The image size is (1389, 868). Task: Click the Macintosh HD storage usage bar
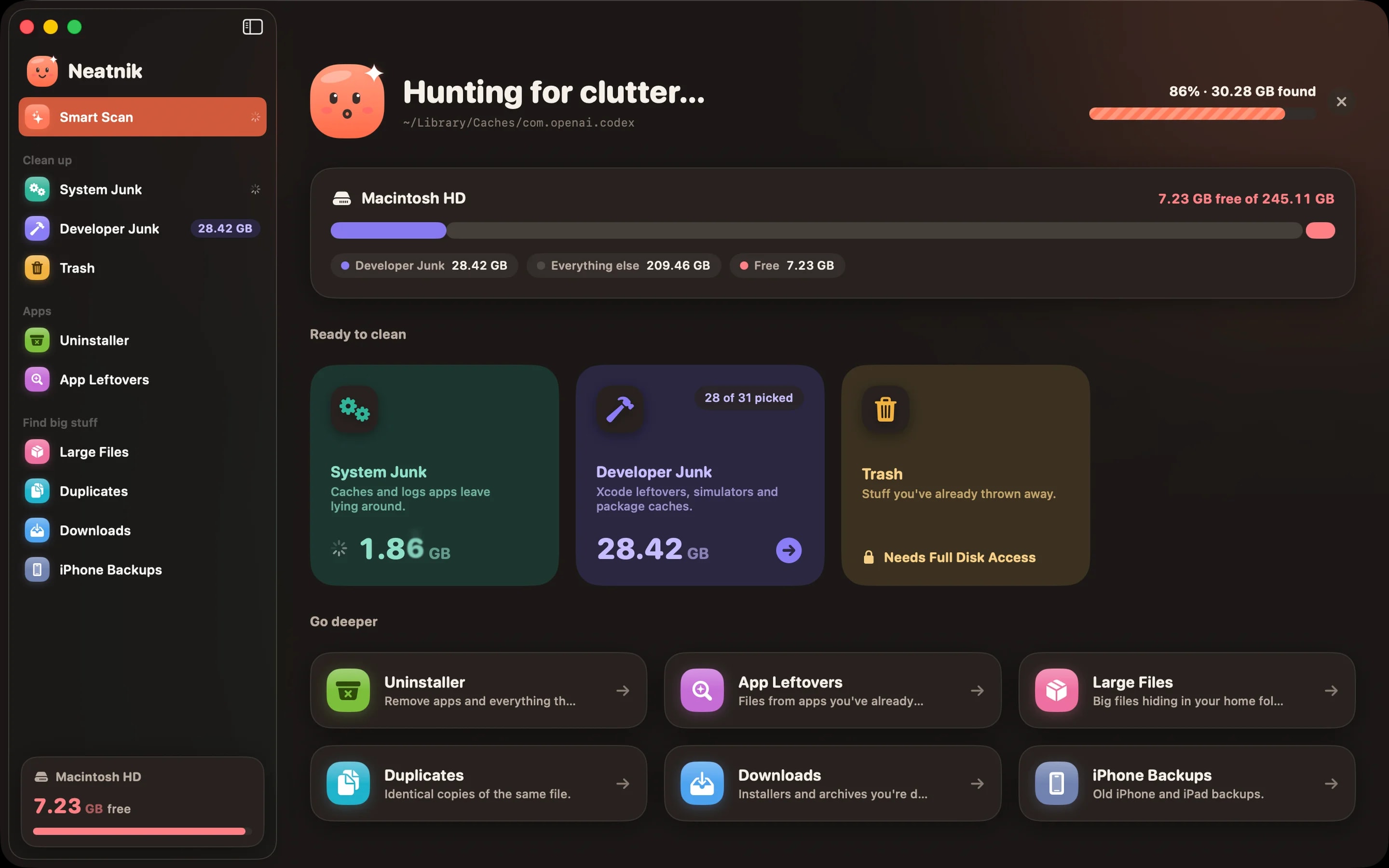pyautogui.click(x=832, y=230)
